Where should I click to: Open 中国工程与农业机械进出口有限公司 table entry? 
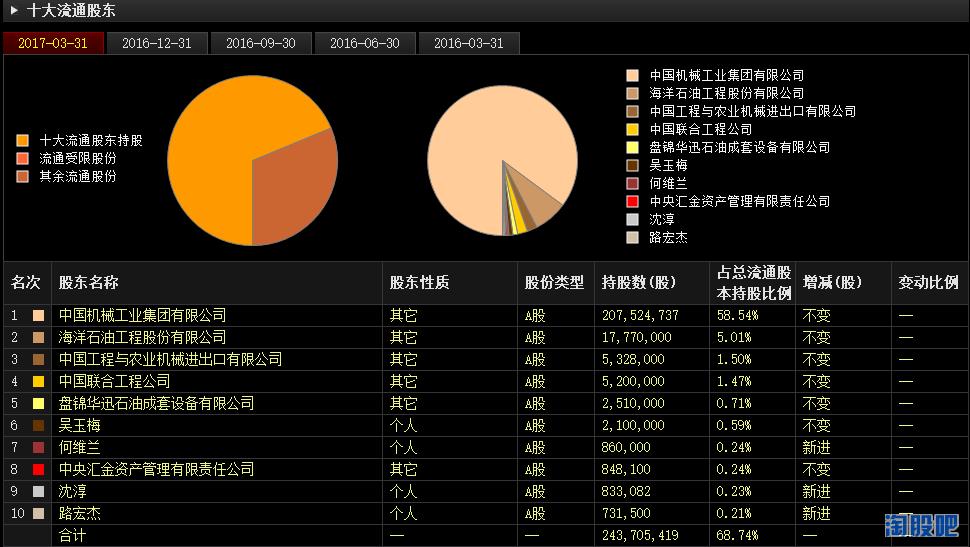pos(170,360)
